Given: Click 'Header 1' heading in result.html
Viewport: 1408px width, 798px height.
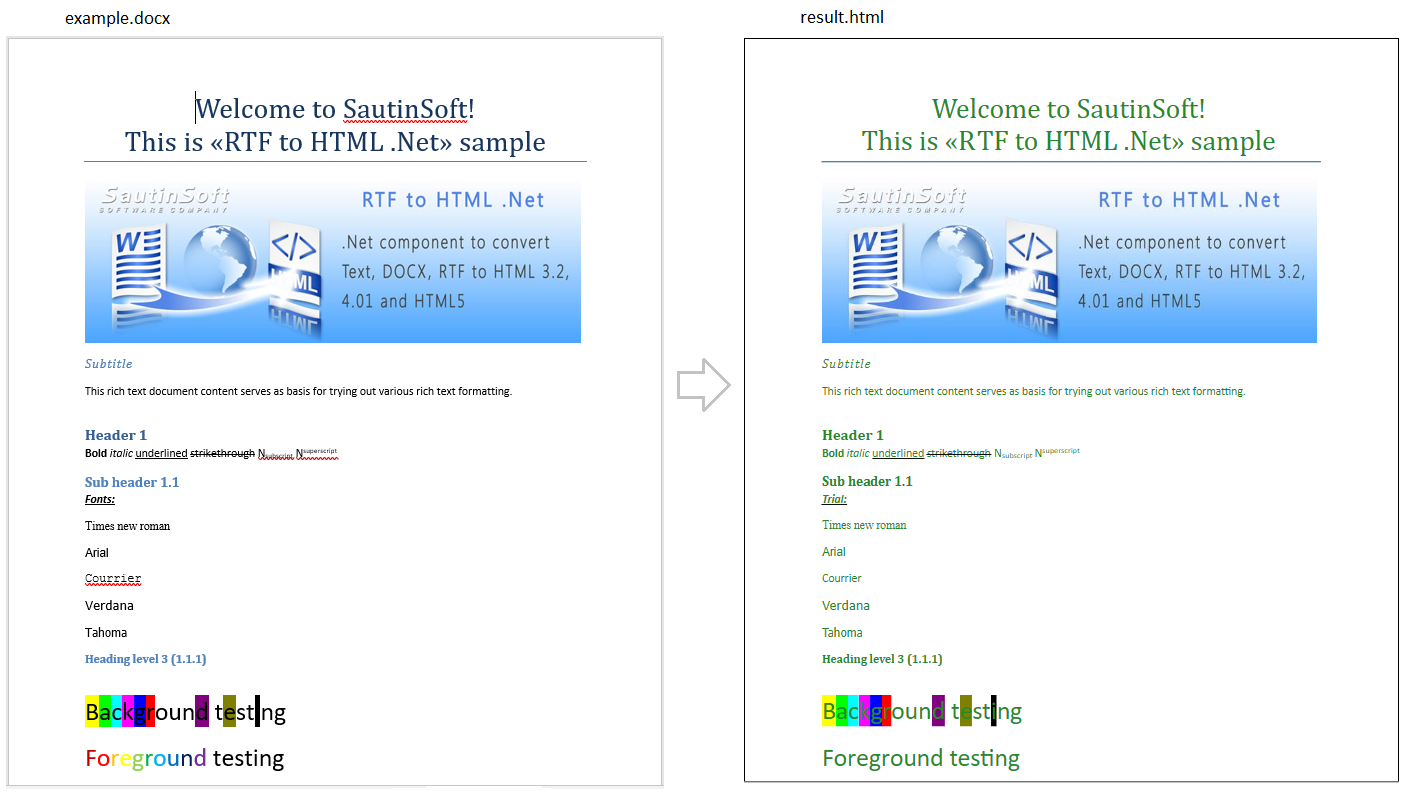Looking at the screenshot, I should pyautogui.click(x=853, y=435).
